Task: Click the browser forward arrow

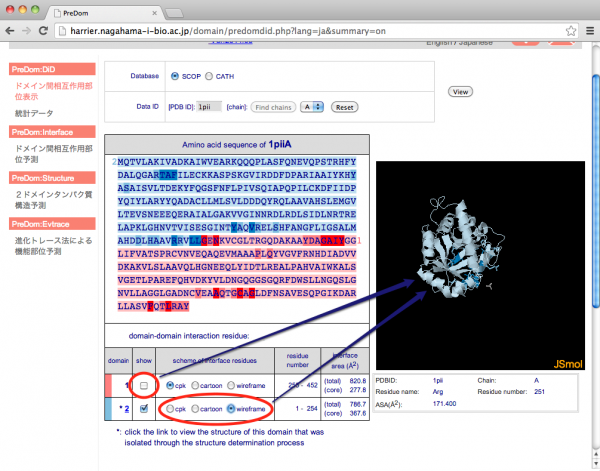Action: pos(28,33)
